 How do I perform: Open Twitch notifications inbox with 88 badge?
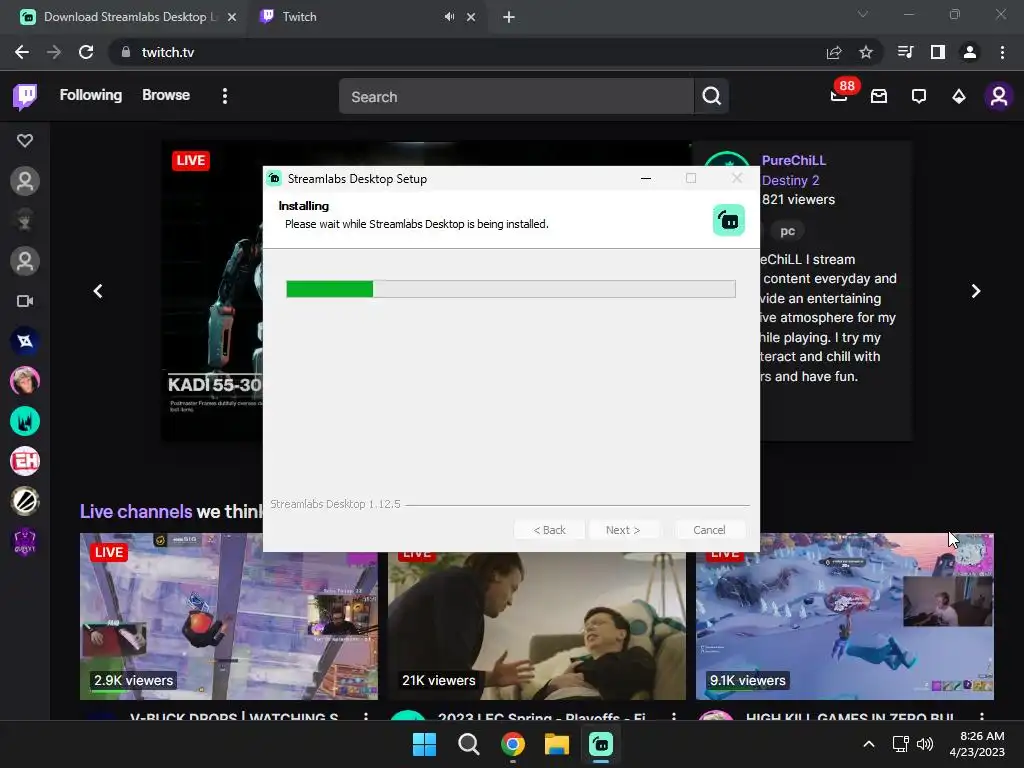point(839,96)
